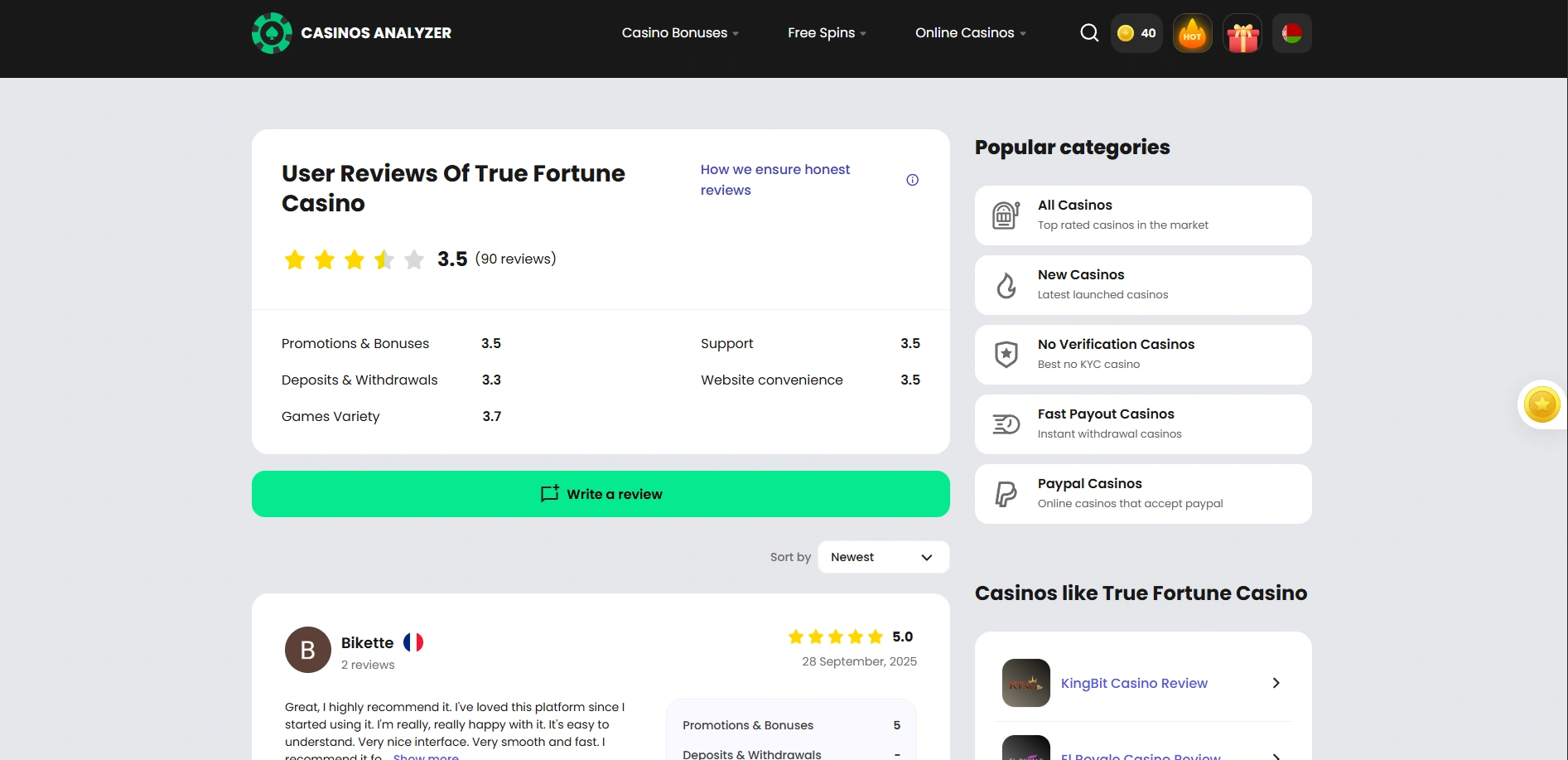Select the Paypal Casinos category title

tap(1089, 483)
